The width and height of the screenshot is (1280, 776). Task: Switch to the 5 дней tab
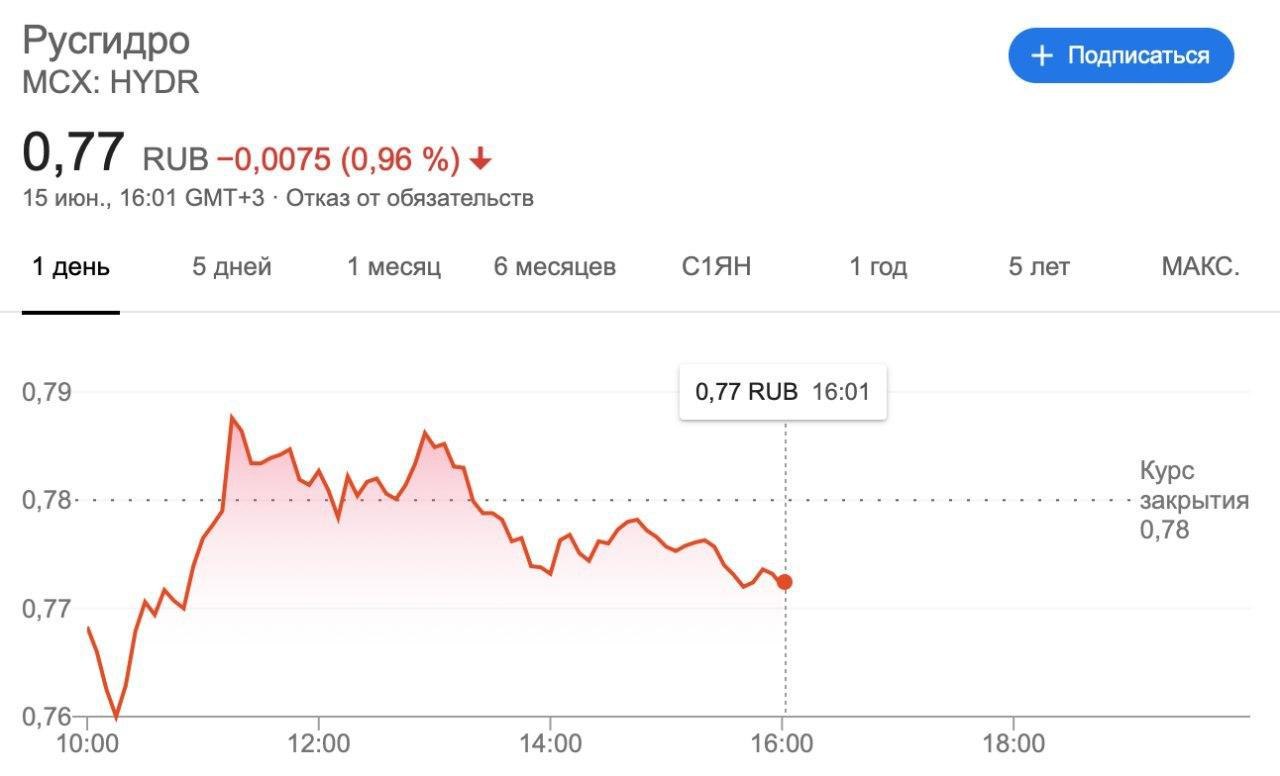(232, 268)
